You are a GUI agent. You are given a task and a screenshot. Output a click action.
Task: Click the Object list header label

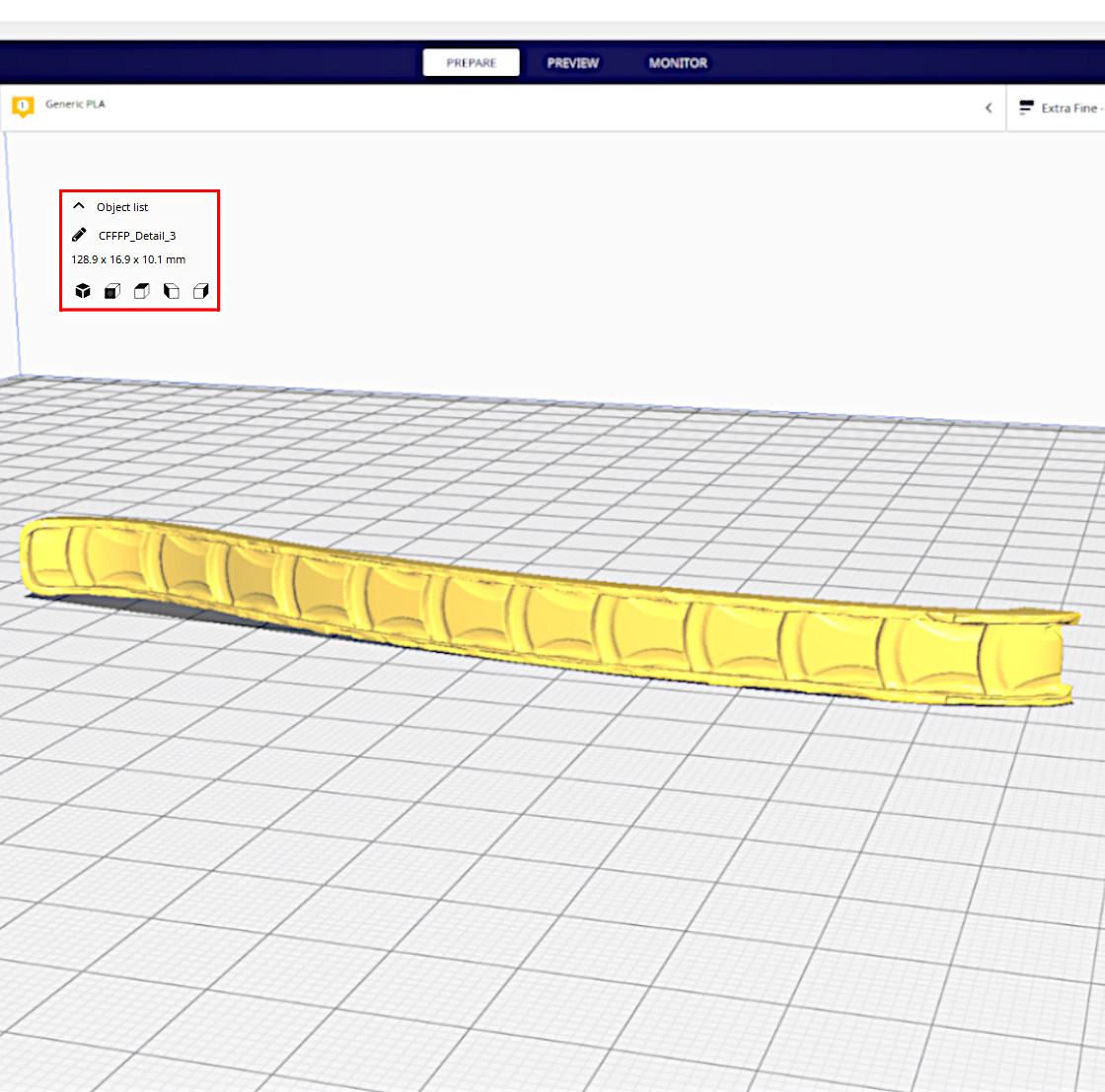coord(122,208)
